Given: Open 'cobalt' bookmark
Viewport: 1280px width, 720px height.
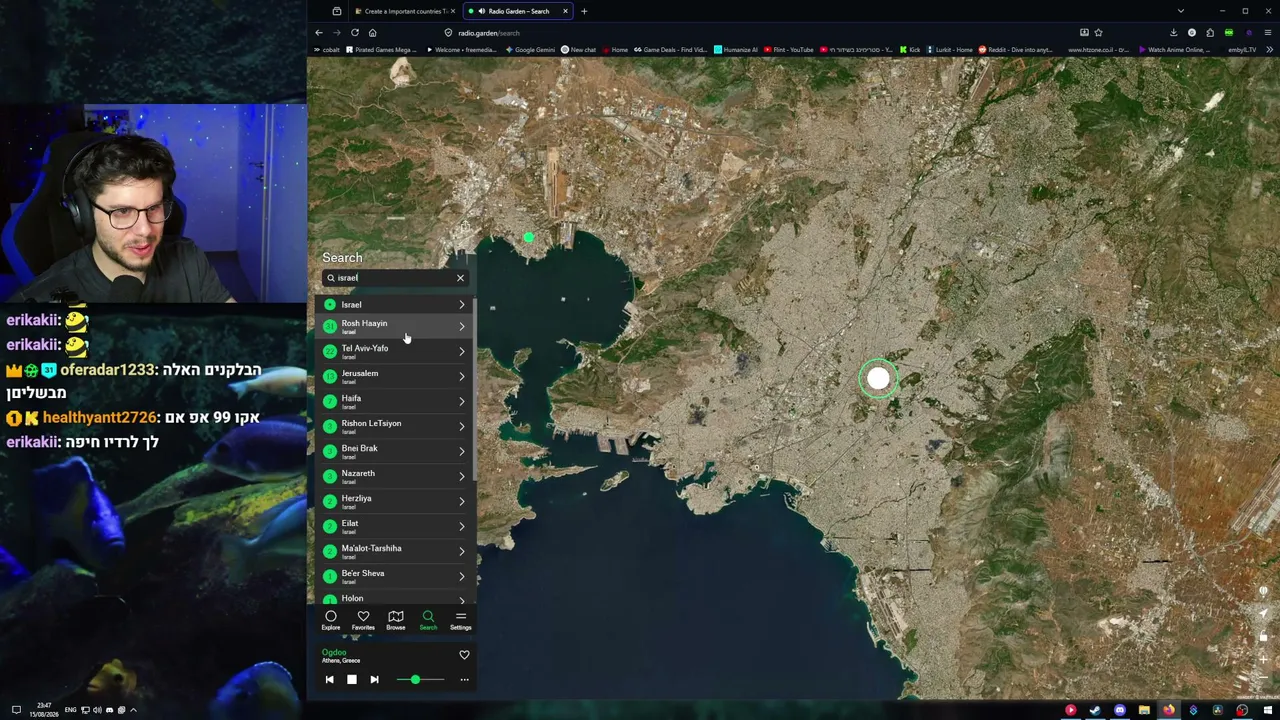Looking at the screenshot, I should [x=325, y=49].
